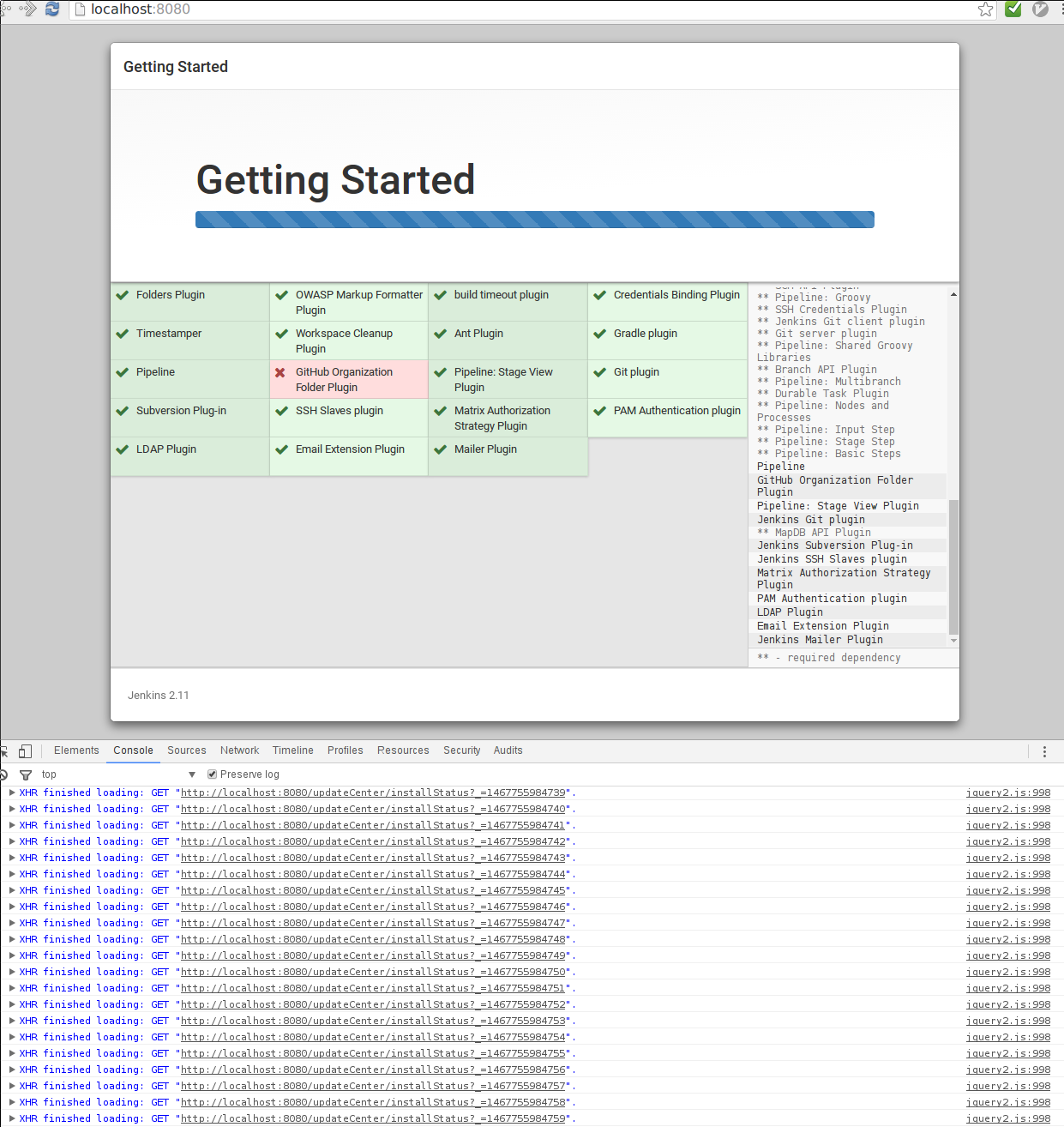The width and height of the screenshot is (1064, 1127).
Task: Open the installStatus URL ending in 745
Action: (x=373, y=890)
